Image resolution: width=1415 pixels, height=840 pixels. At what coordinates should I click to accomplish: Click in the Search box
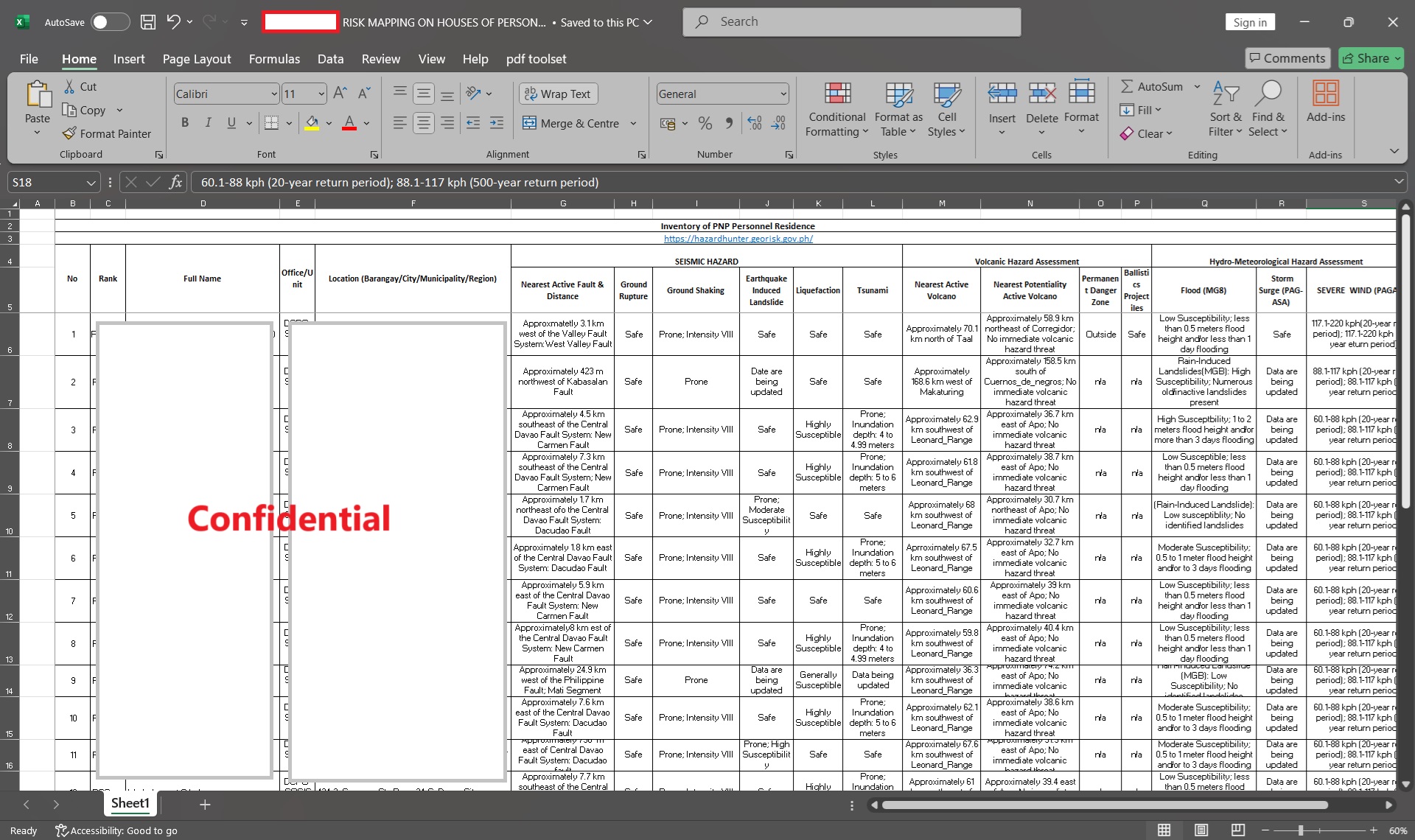pyautogui.click(x=852, y=22)
